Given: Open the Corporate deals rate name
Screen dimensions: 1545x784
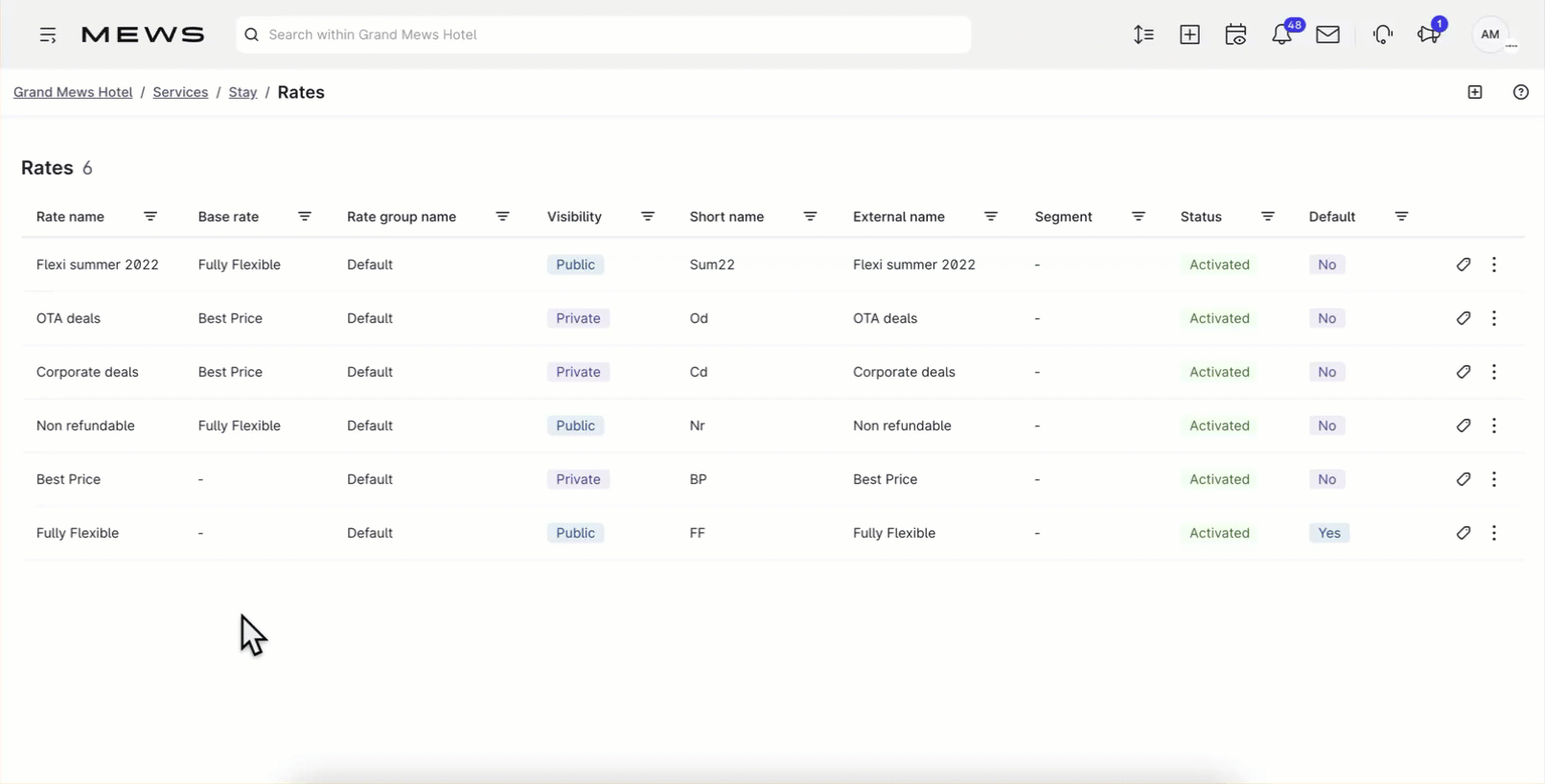Looking at the screenshot, I should 87,372.
